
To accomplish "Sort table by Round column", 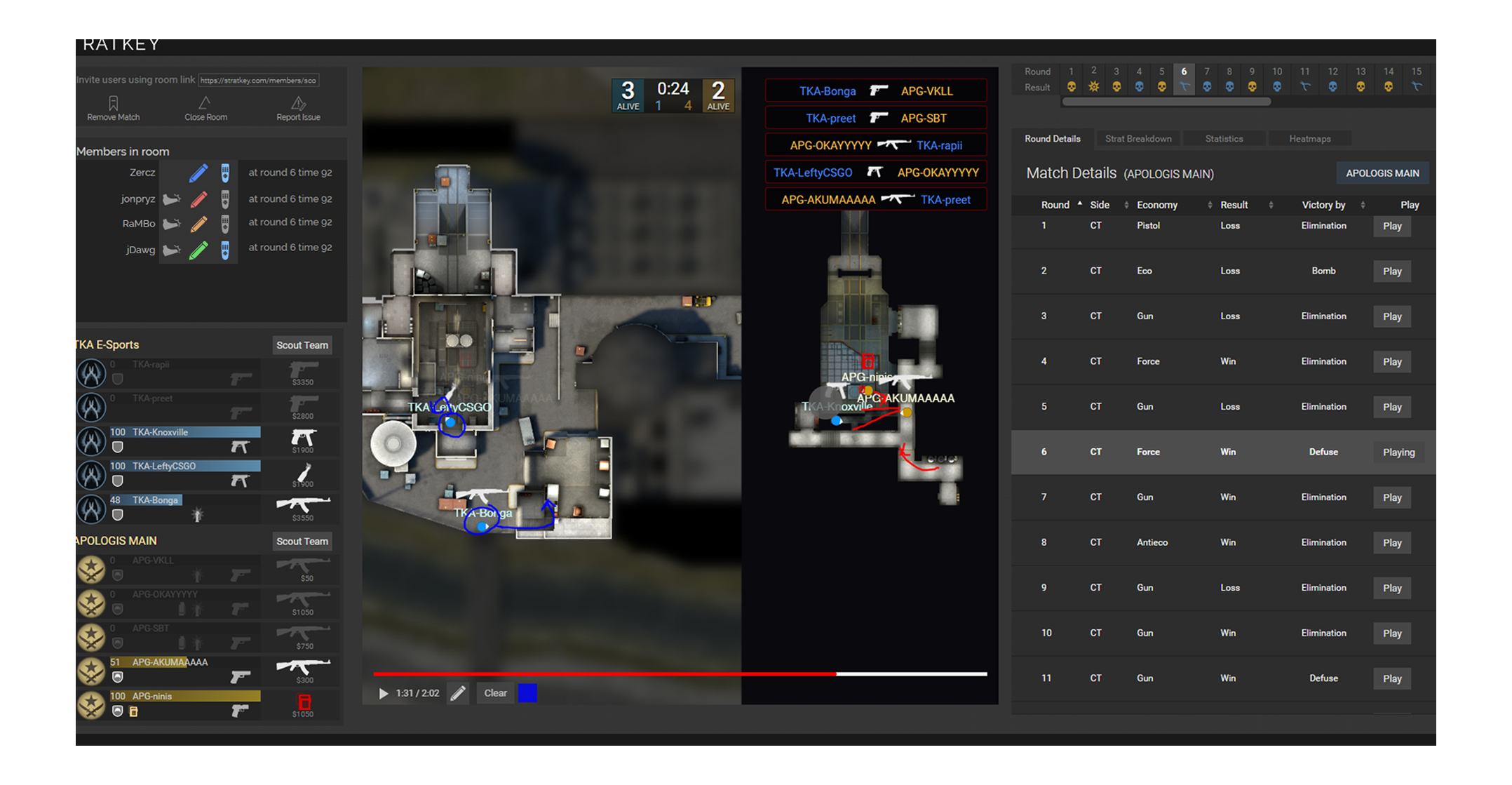I will click(1061, 205).
